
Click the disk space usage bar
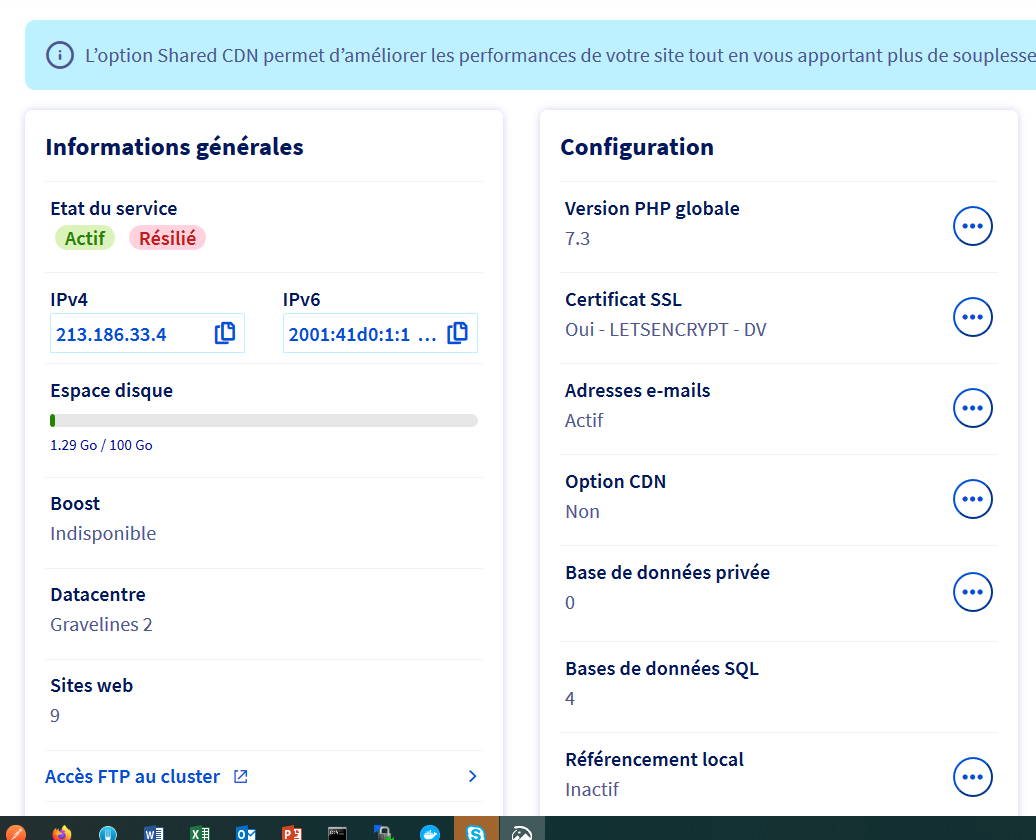point(264,421)
